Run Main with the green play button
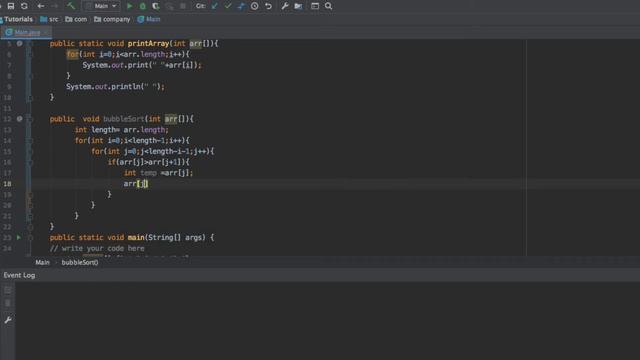 [129, 6]
